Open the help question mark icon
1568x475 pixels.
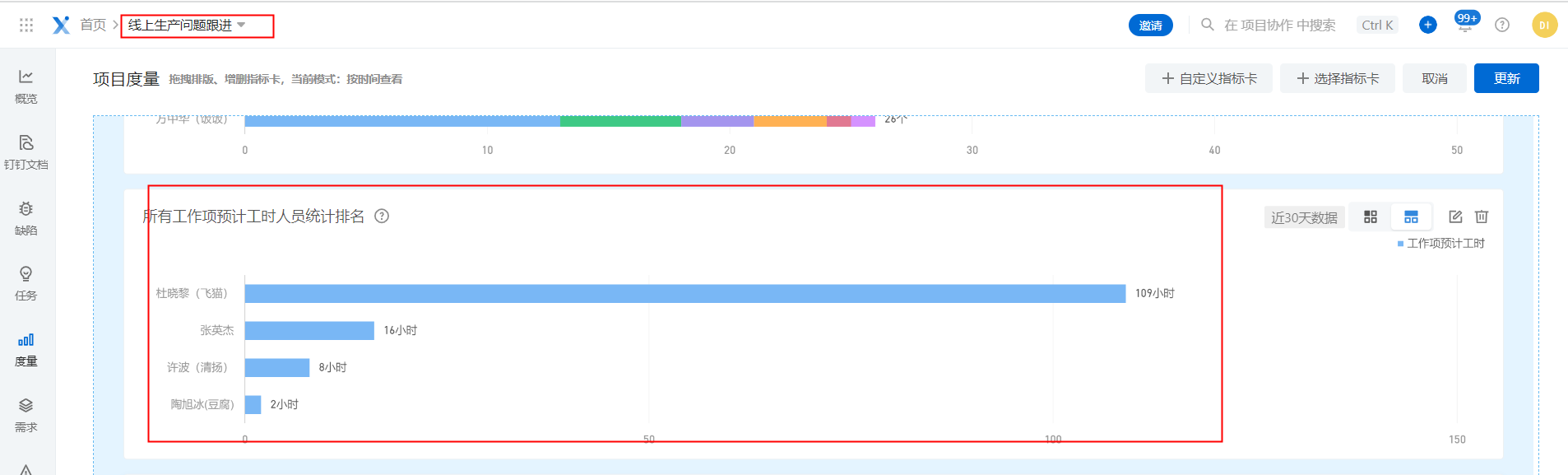(x=1502, y=25)
